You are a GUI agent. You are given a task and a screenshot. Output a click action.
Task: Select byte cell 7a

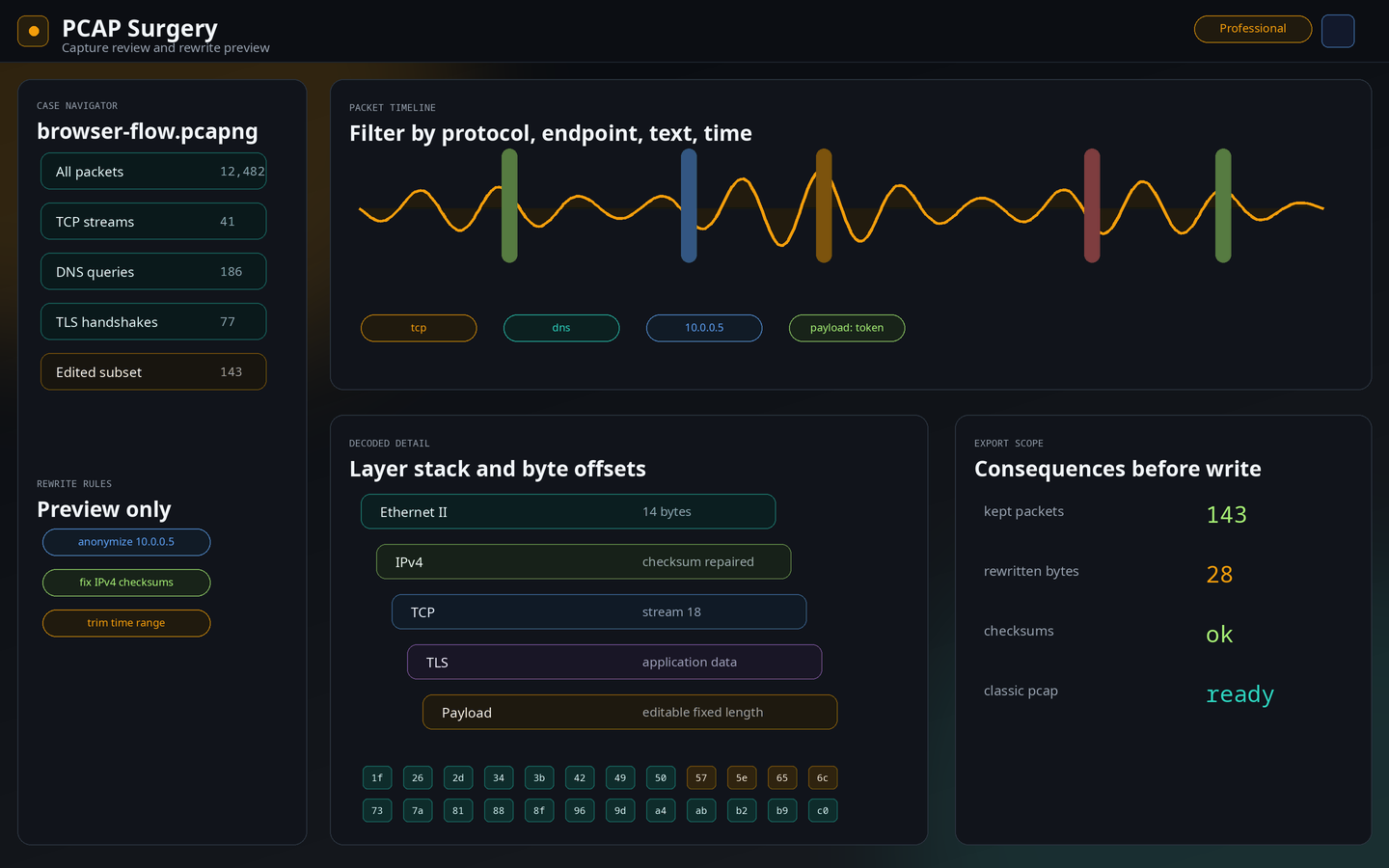(418, 811)
